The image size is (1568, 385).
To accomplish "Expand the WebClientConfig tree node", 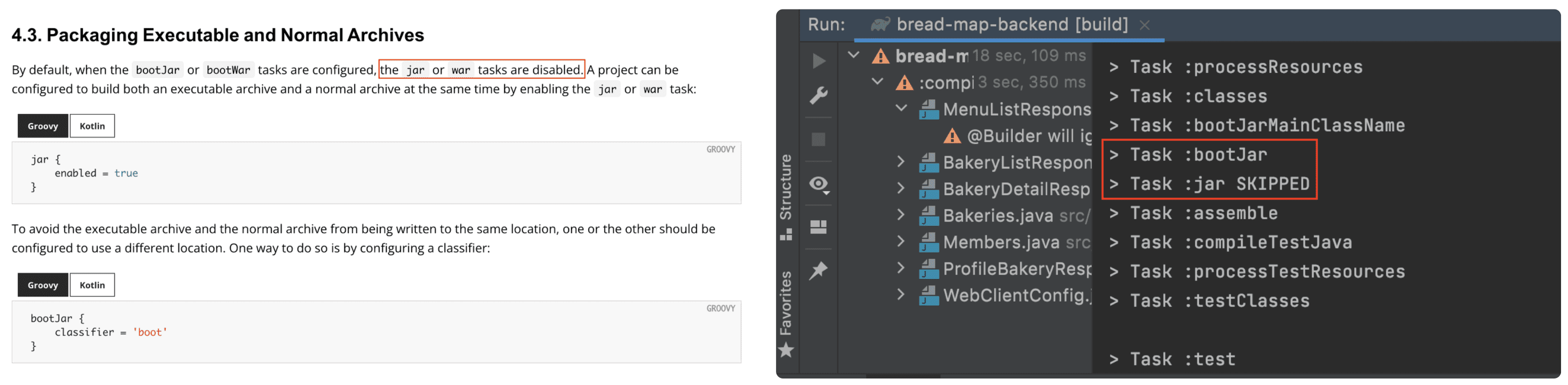I will [x=901, y=295].
